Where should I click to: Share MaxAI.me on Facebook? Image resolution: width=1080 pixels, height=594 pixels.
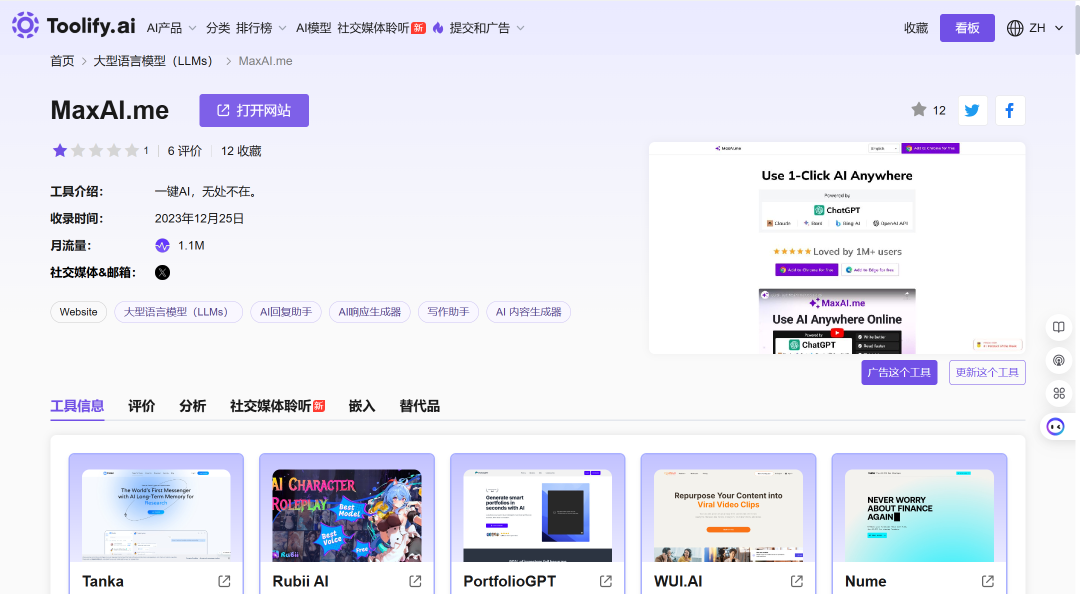coord(1010,110)
